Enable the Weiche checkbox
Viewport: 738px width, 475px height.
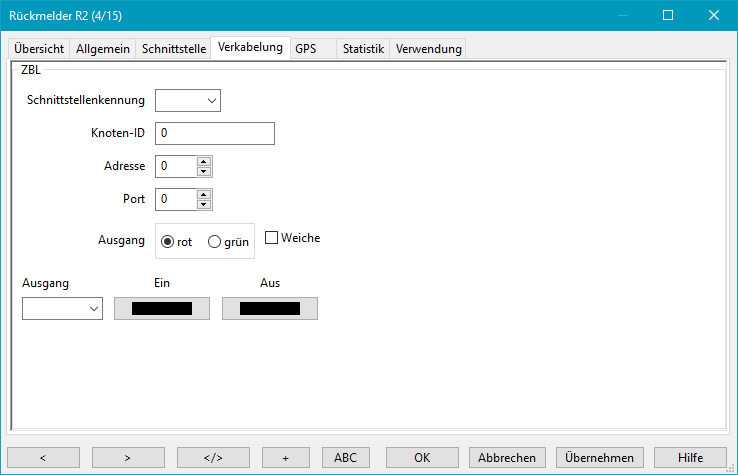271,238
